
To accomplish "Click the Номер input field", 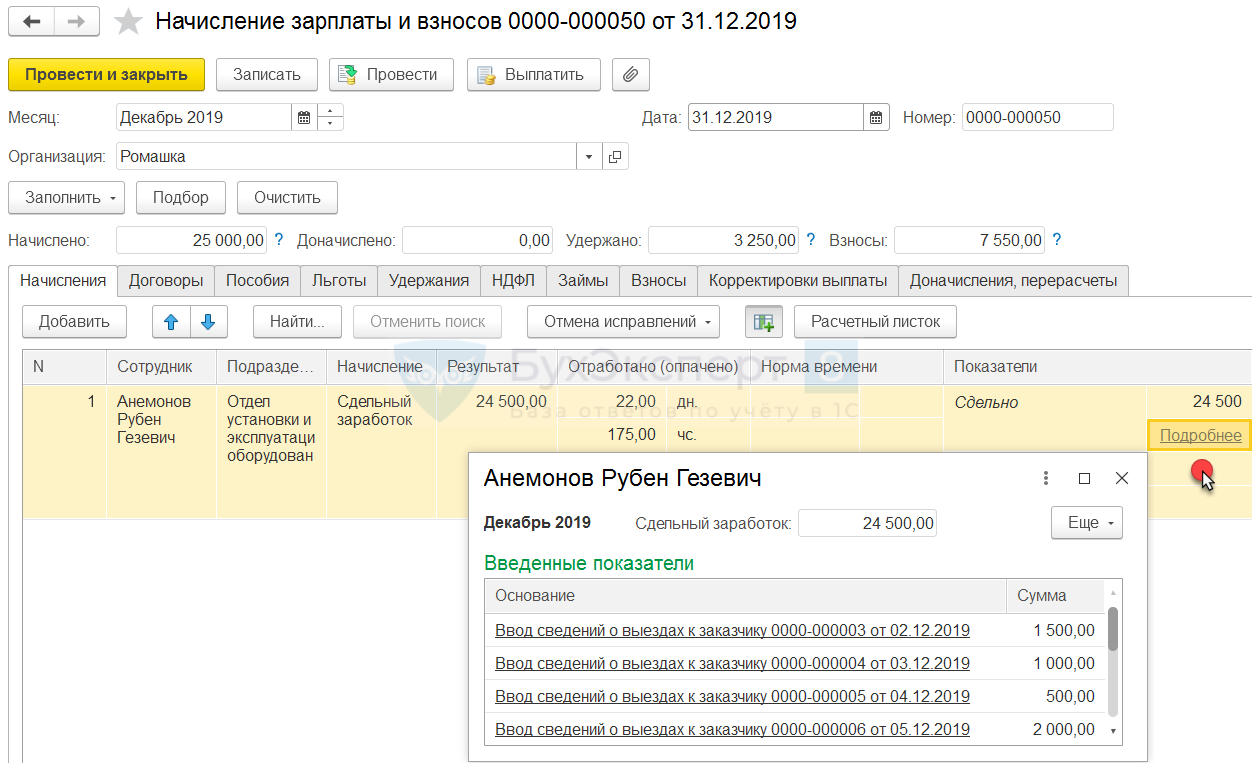I will 1037,118.
